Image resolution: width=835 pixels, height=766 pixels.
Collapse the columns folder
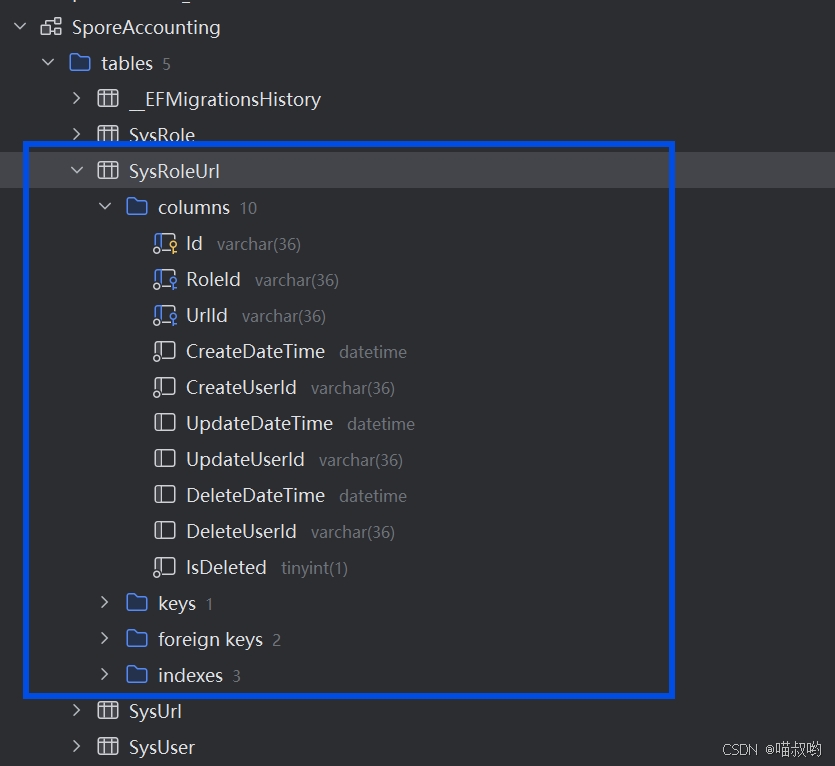pyautogui.click(x=105, y=207)
